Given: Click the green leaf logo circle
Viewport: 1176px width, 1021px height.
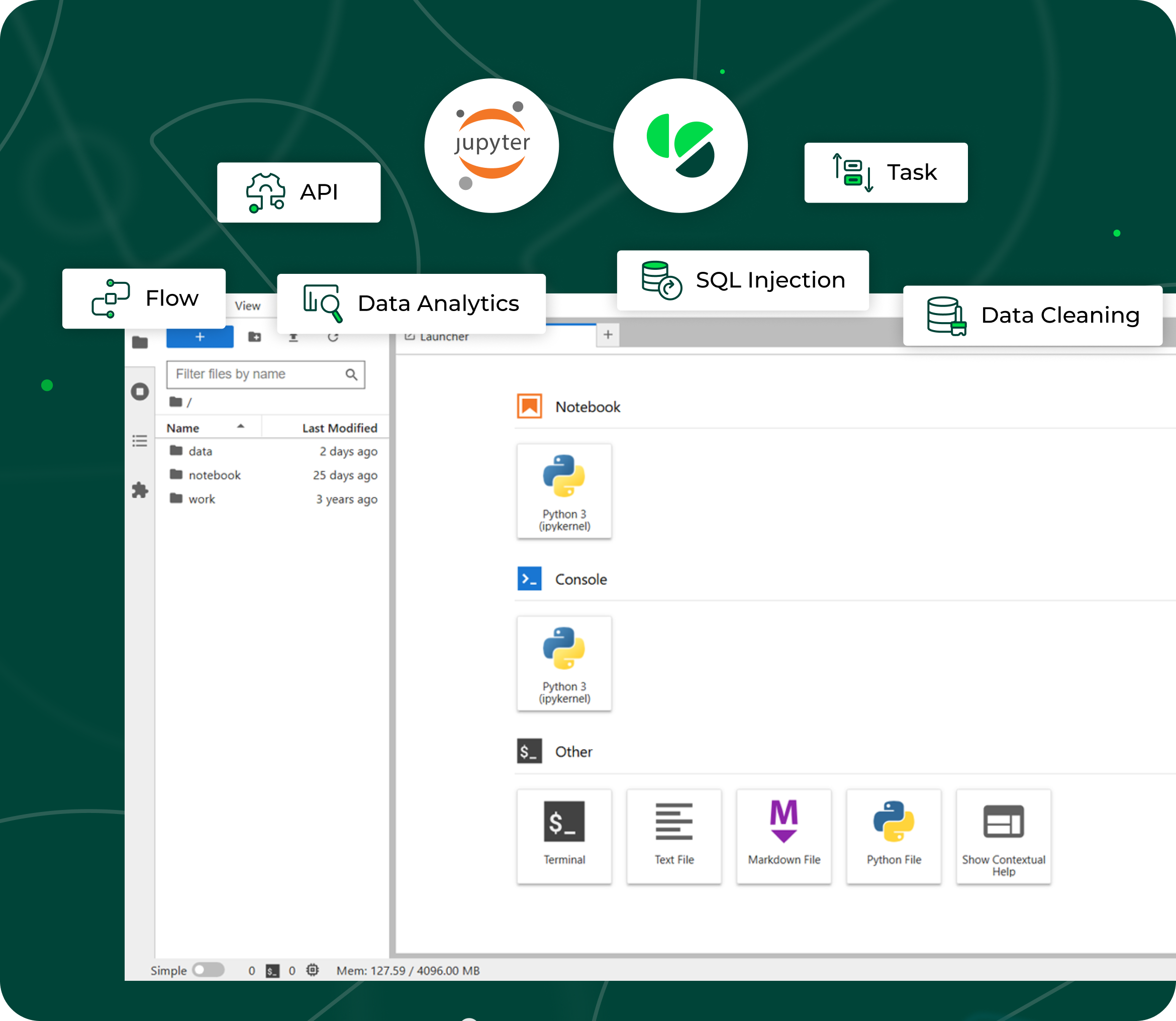Looking at the screenshot, I should pos(680,146).
